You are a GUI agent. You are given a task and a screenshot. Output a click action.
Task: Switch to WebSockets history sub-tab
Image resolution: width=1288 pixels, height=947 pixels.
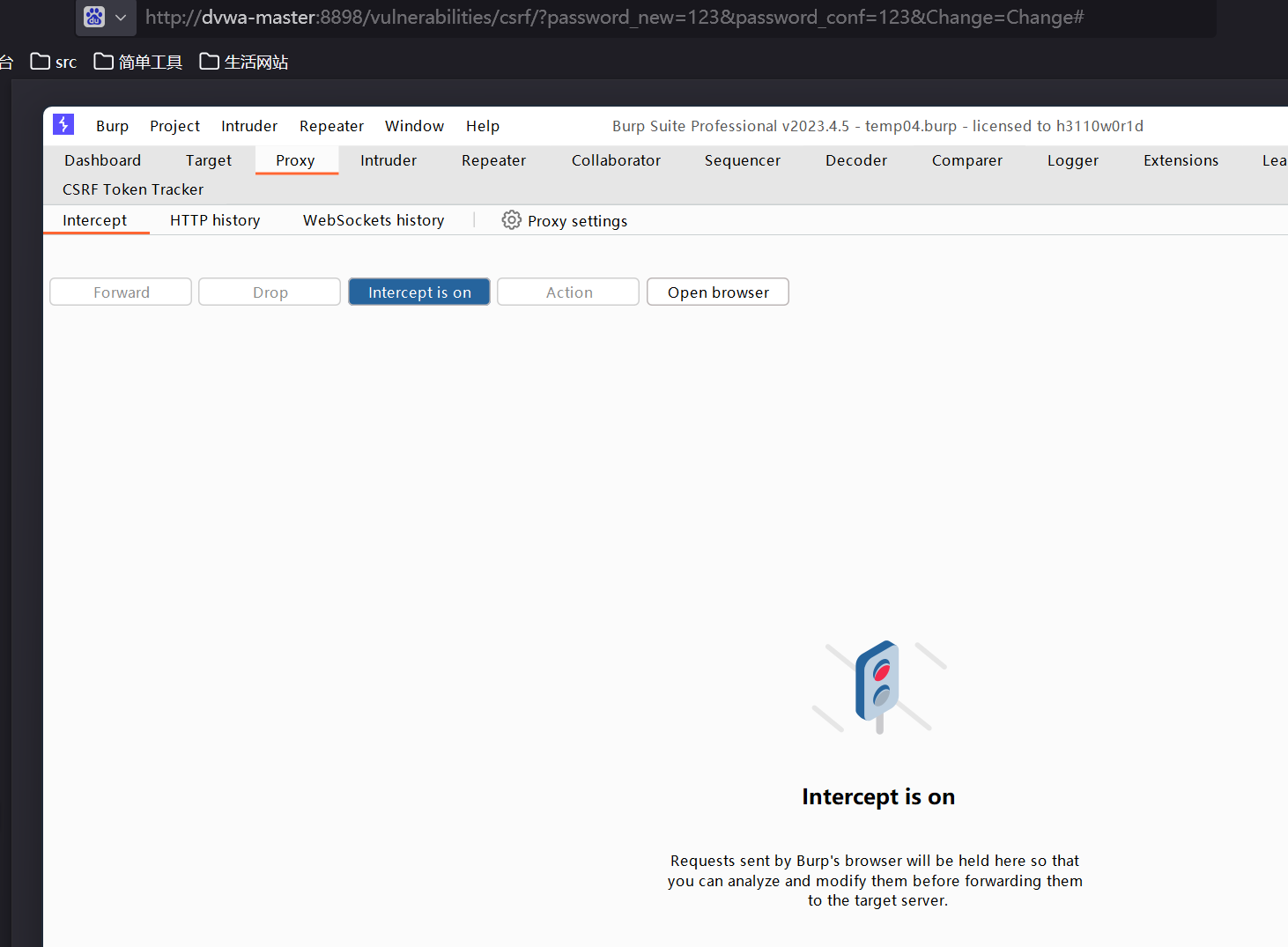(x=374, y=220)
